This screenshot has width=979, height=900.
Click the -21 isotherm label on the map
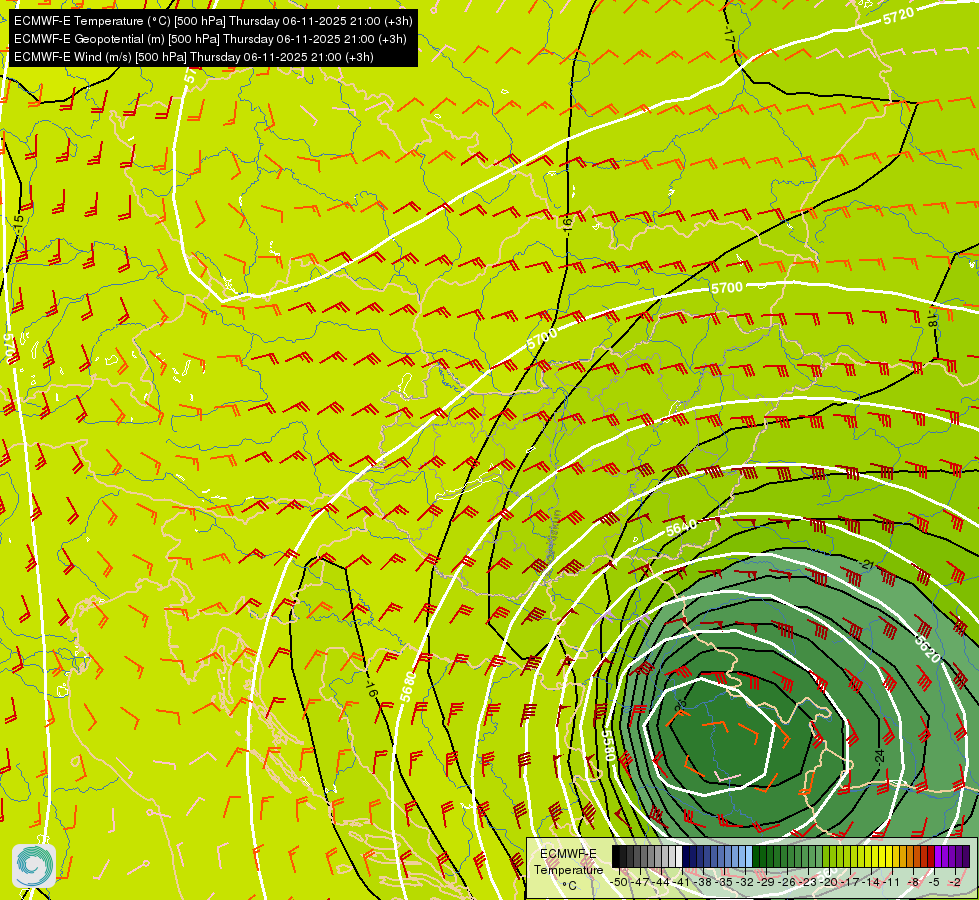(867, 565)
